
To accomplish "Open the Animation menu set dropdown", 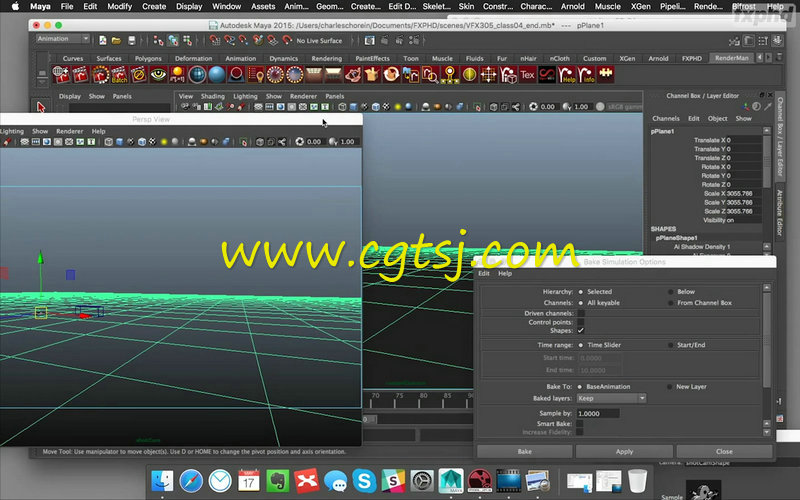I will point(63,39).
